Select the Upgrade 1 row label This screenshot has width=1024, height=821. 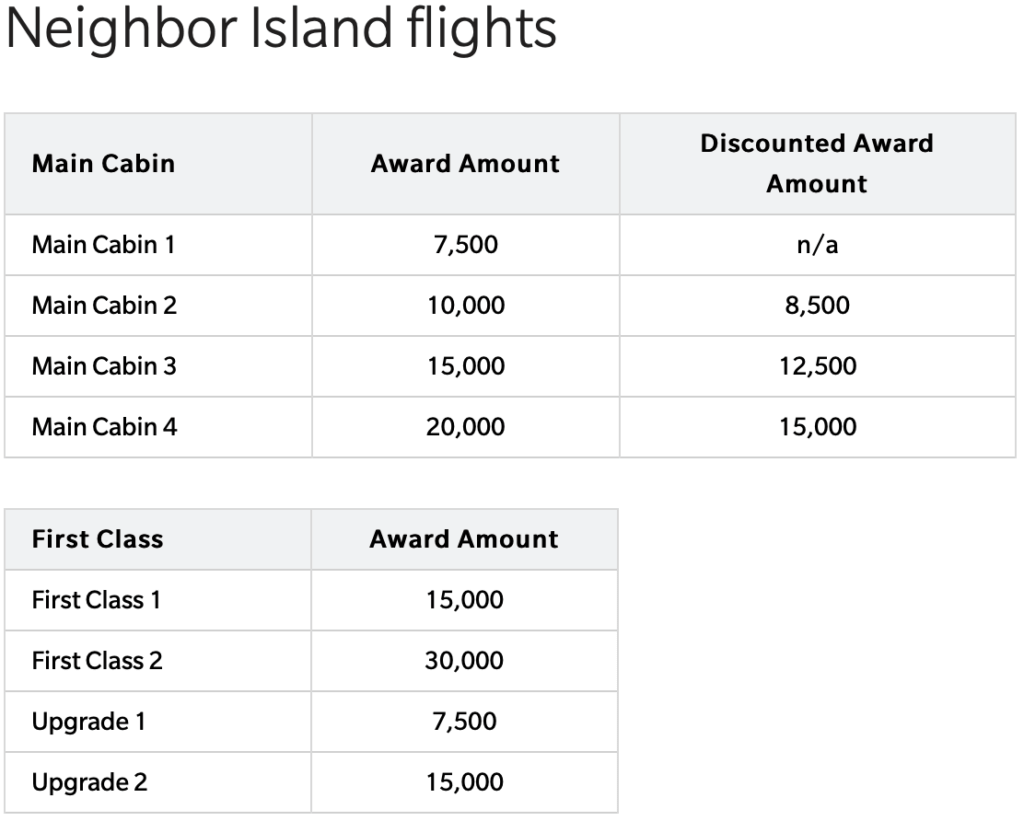pyautogui.click(x=88, y=722)
